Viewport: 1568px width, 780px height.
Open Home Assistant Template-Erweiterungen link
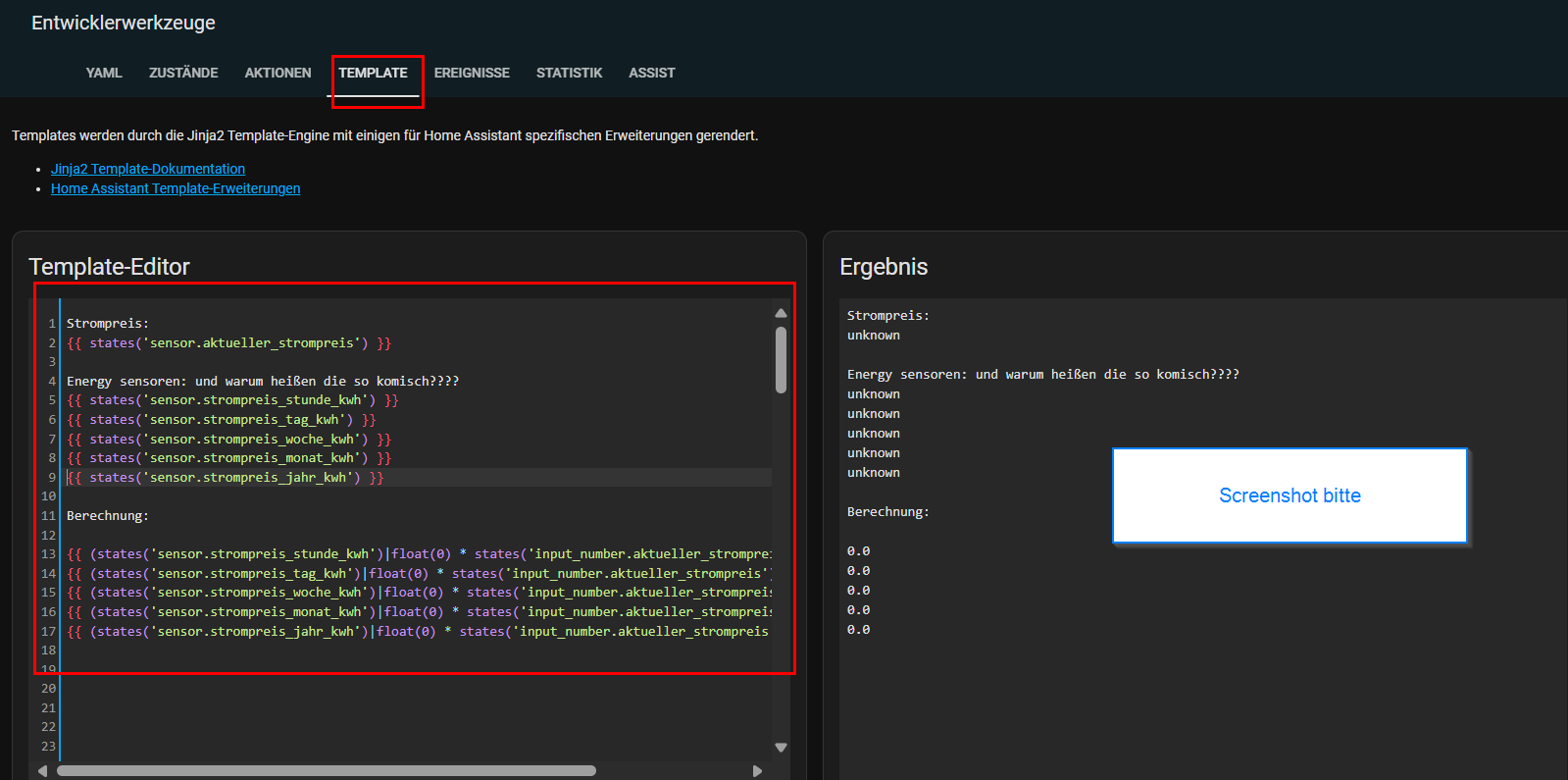point(176,188)
